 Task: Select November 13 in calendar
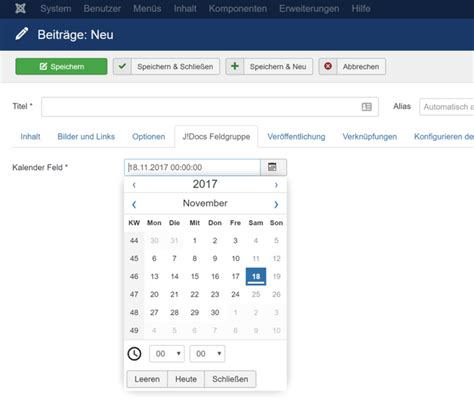click(154, 276)
